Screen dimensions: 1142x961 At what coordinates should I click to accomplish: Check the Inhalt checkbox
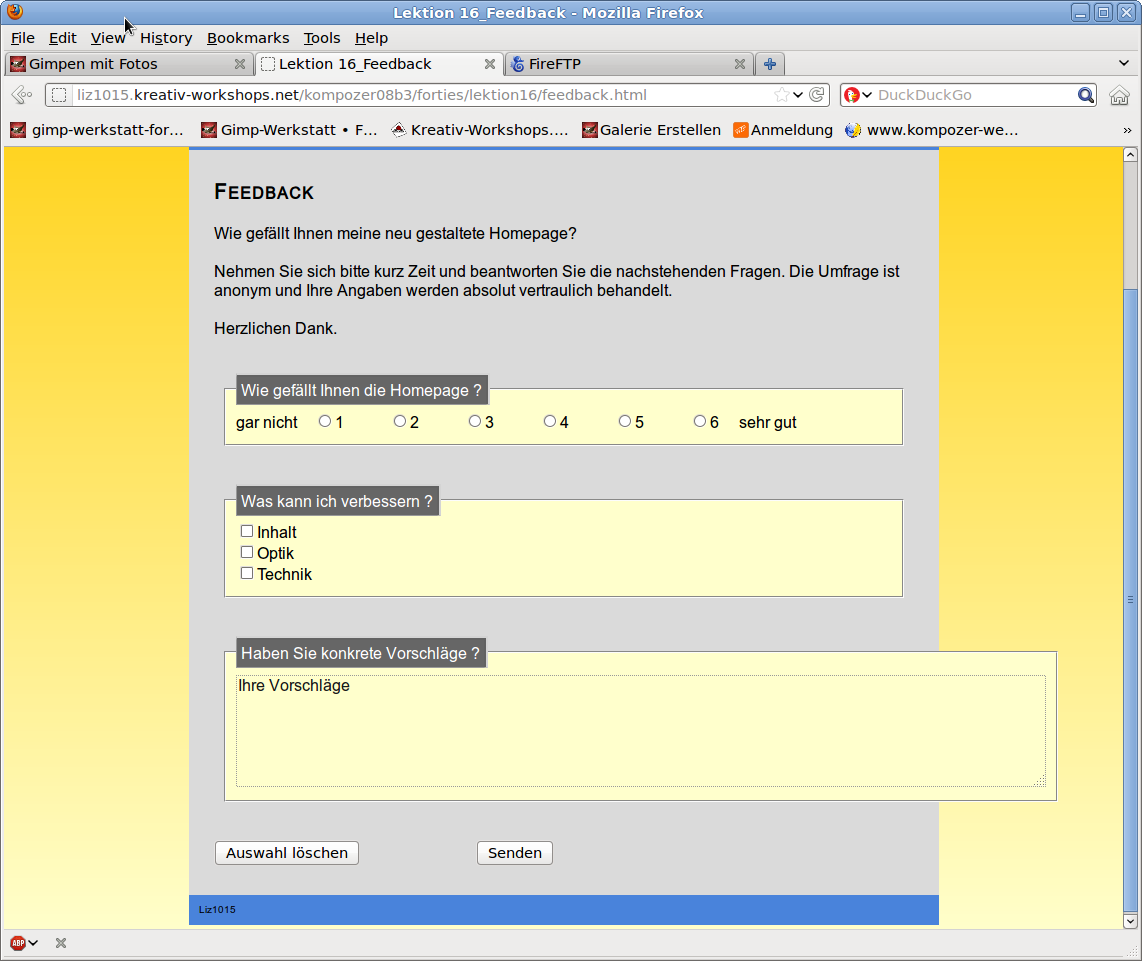coord(247,531)
